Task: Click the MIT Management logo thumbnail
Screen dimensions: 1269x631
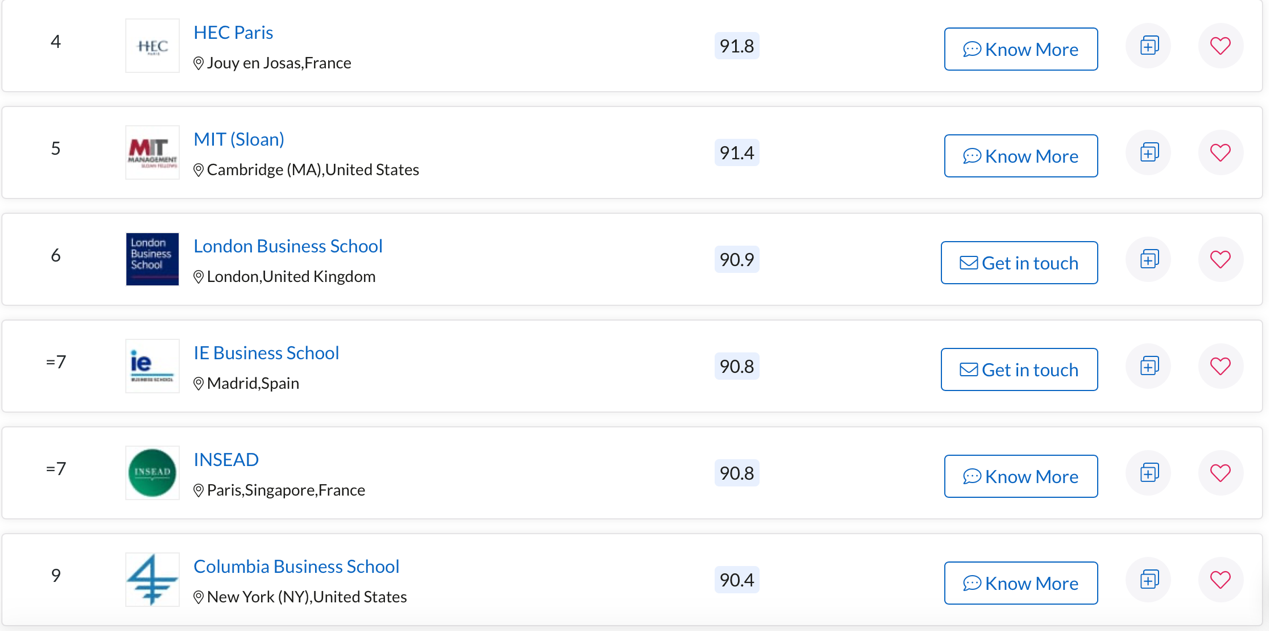Action: click(x=152, y=152)
